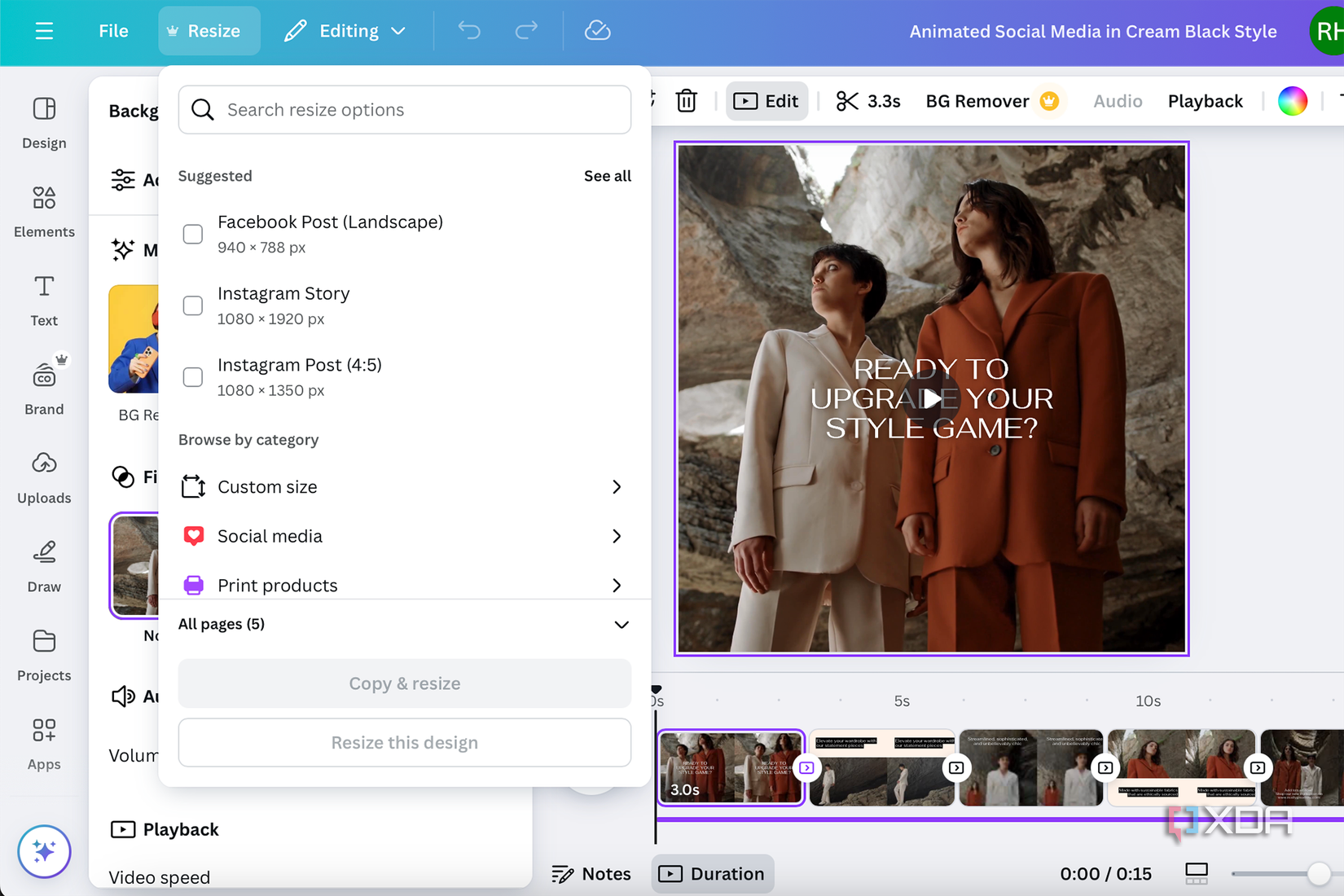Open the Elements panel
This screenshot has height=896, width=1344.
click(x=43, y=210)
